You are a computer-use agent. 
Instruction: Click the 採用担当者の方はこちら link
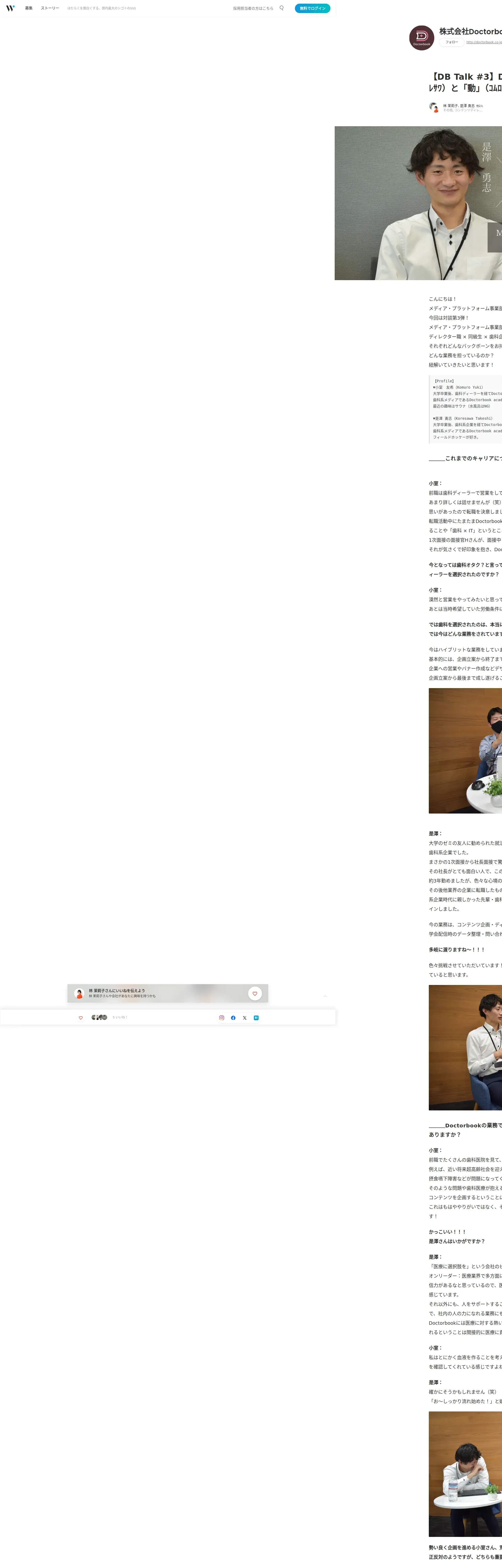(253, 9)
